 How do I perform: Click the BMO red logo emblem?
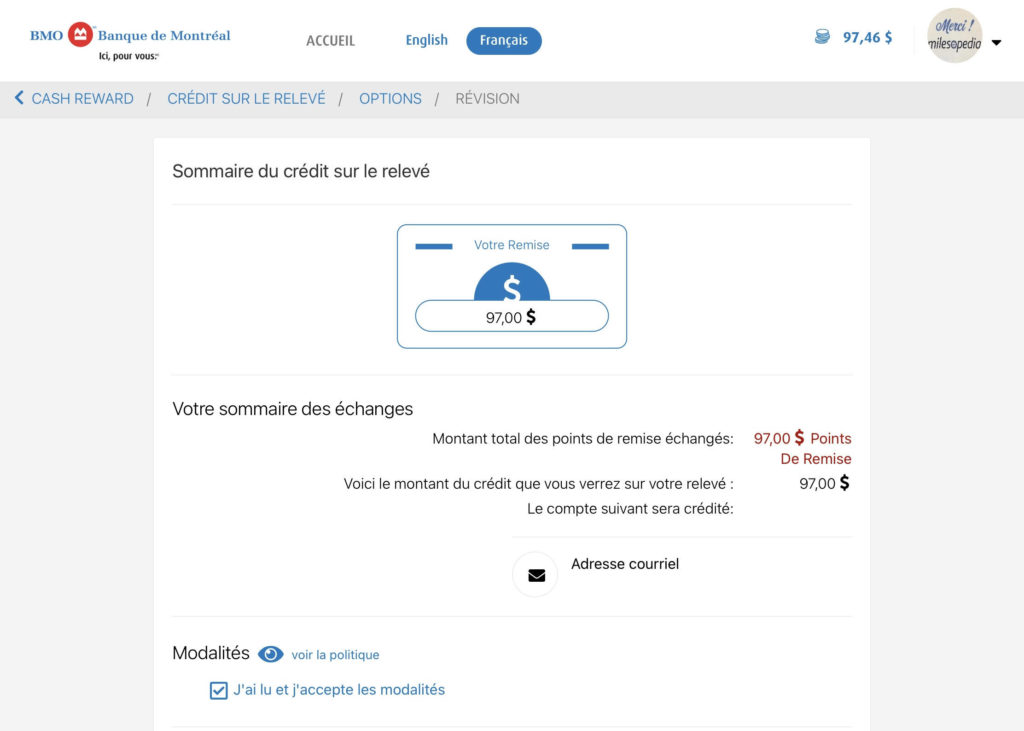pyautogui.click(x=80, y=36)
